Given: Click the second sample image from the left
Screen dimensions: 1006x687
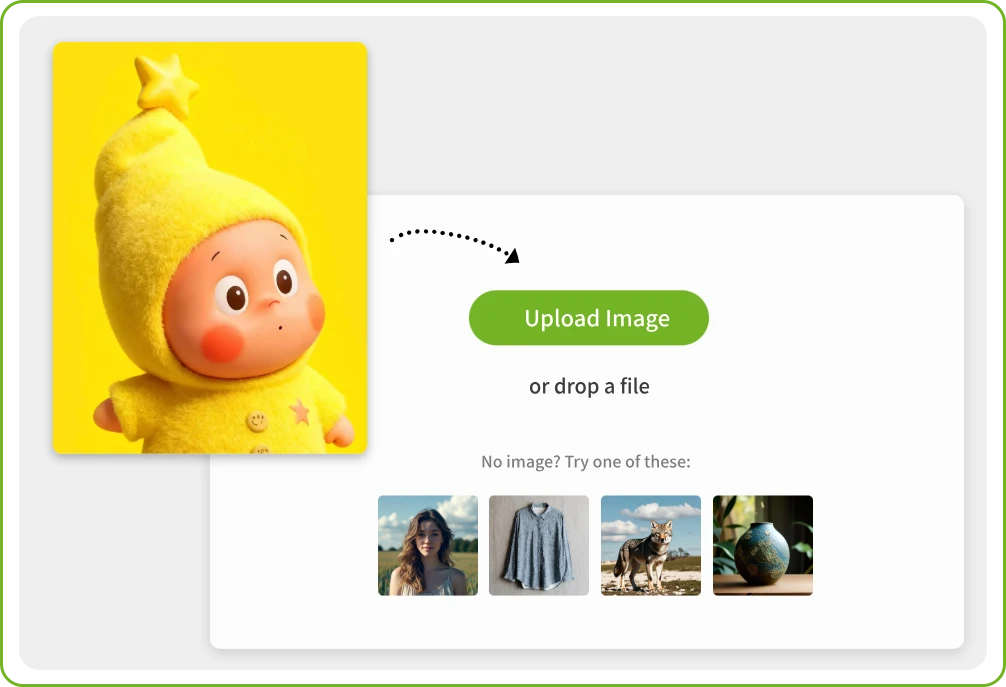Looking at the screenshot, I should click(x=539, y=545).
